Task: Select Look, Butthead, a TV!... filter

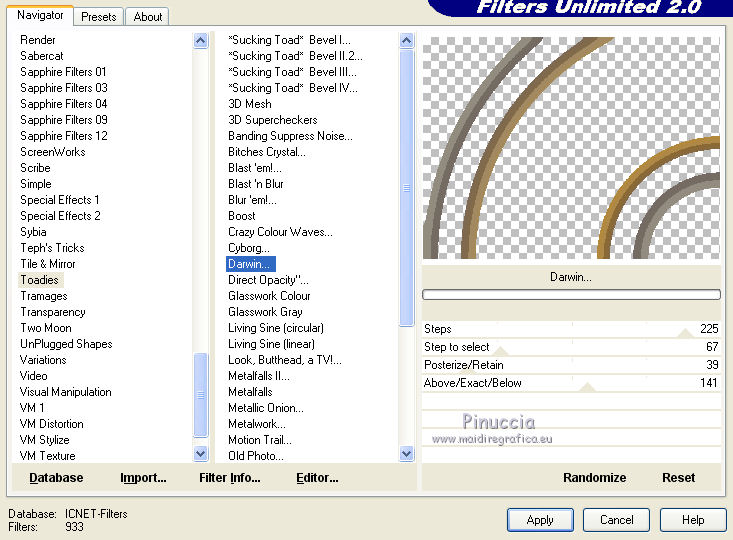Action: [x=285, y=360]
